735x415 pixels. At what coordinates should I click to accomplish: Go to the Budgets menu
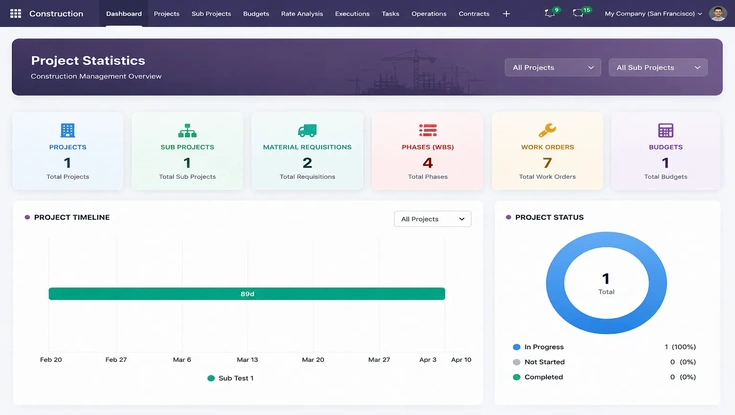pyautogui.click(x=256, y=14)
